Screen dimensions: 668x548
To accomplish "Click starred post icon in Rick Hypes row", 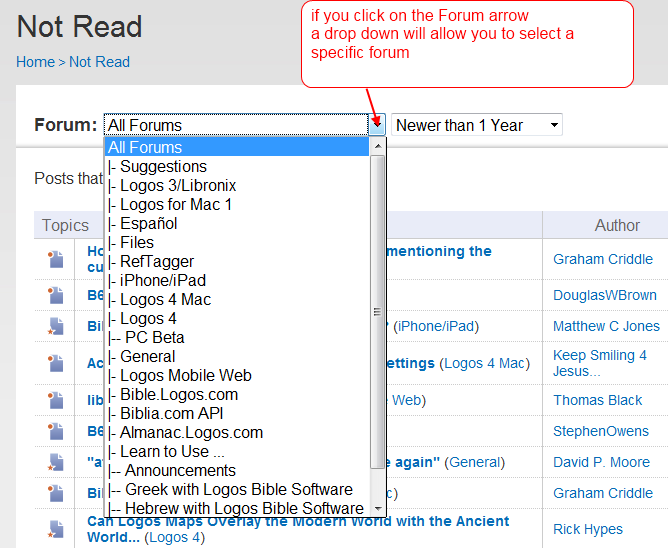I will tap(55, 529).
